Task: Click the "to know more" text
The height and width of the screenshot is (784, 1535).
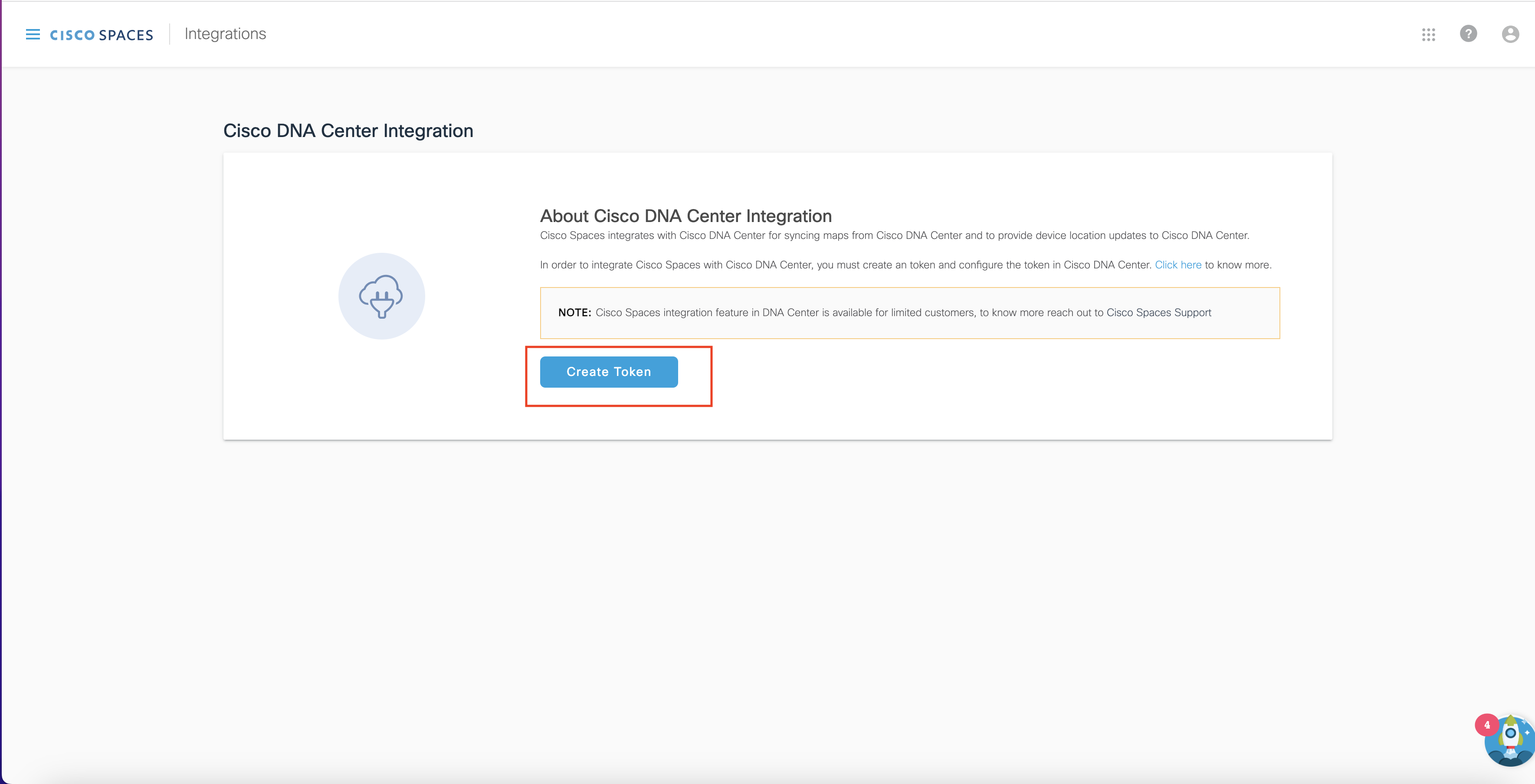Action: click(x=1238, y=265)
